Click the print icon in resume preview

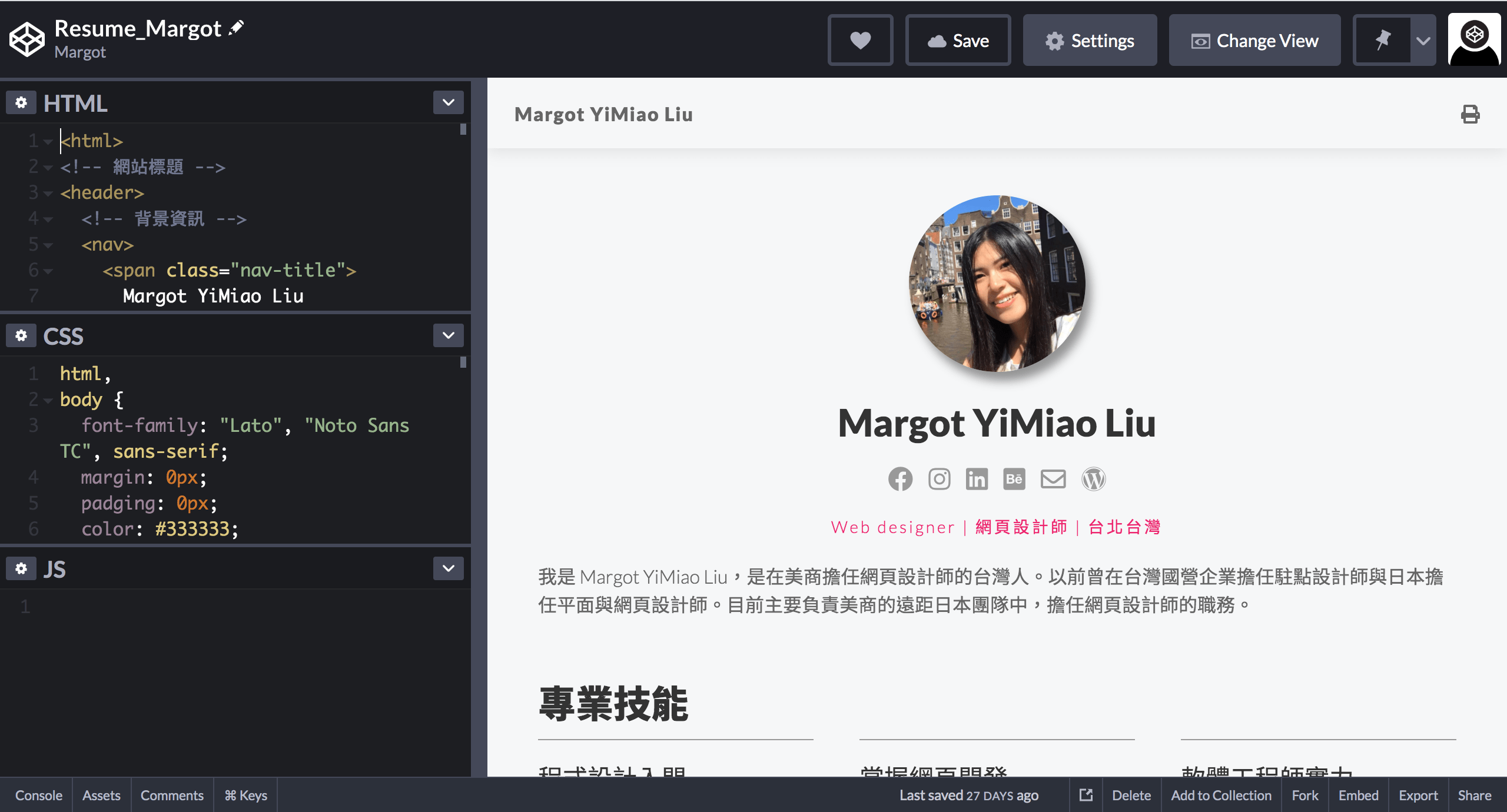click(1470, 114)
